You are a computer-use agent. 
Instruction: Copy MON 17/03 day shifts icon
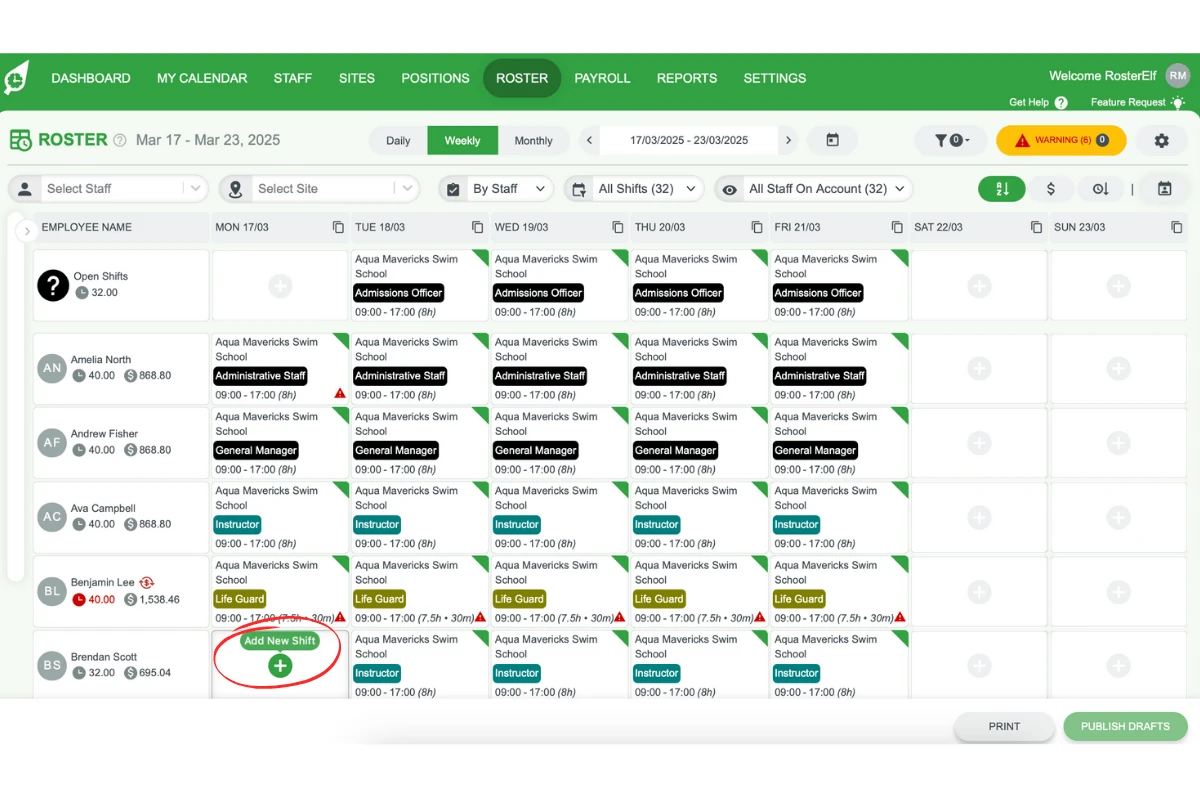click(x=338, y=227)
